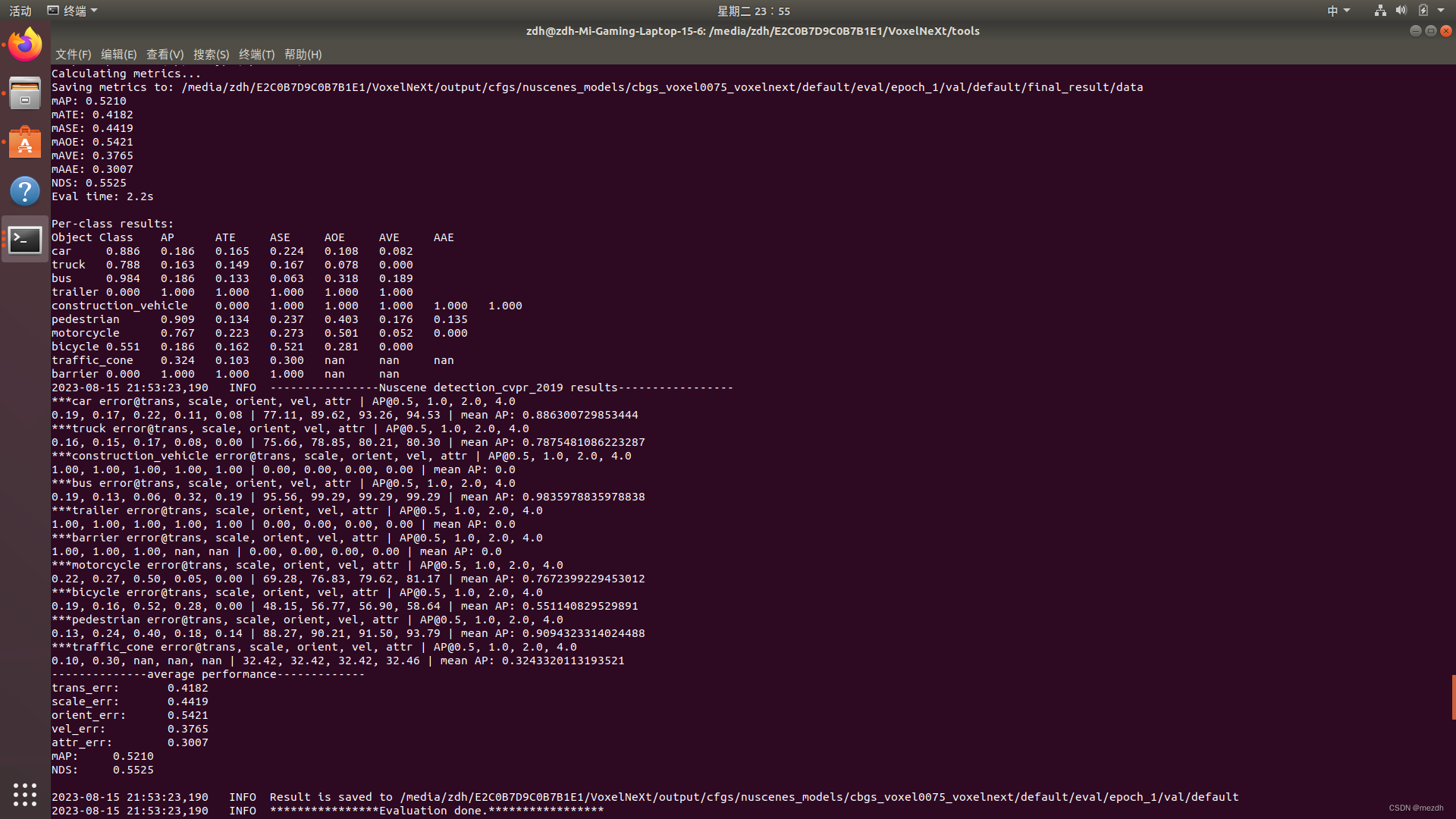The width and height of the screenshot is (1456, 819).
Task: Open the 帮助(H) menu
Action: 303,55
